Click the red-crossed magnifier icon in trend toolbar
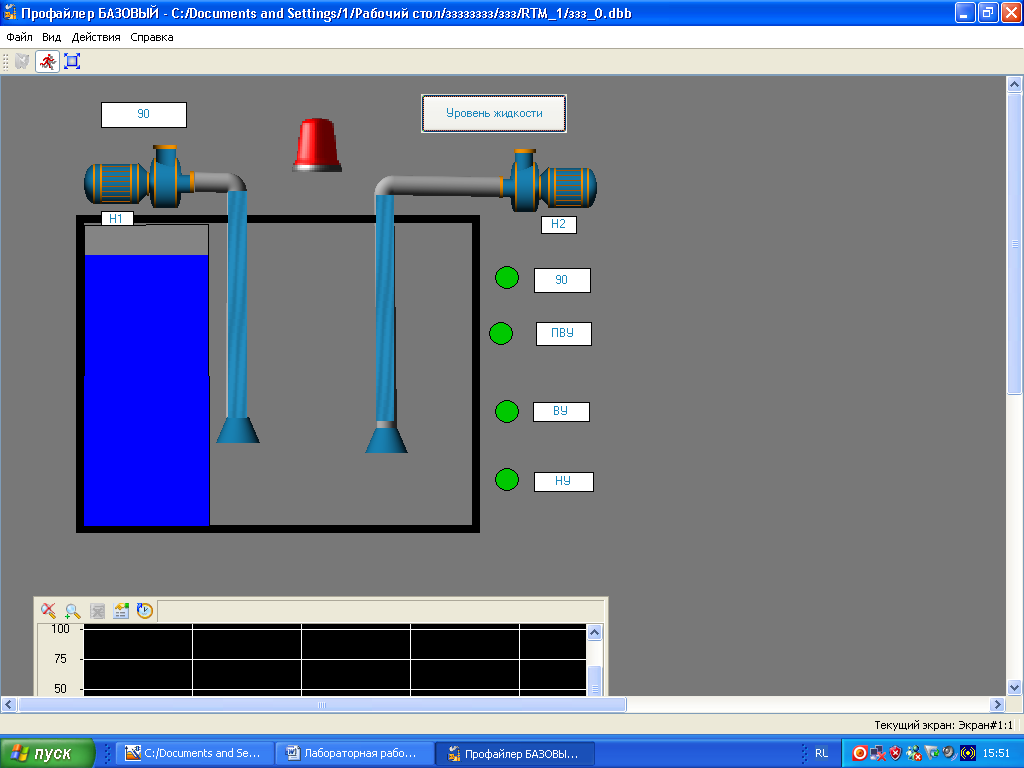 coord(48,611)
